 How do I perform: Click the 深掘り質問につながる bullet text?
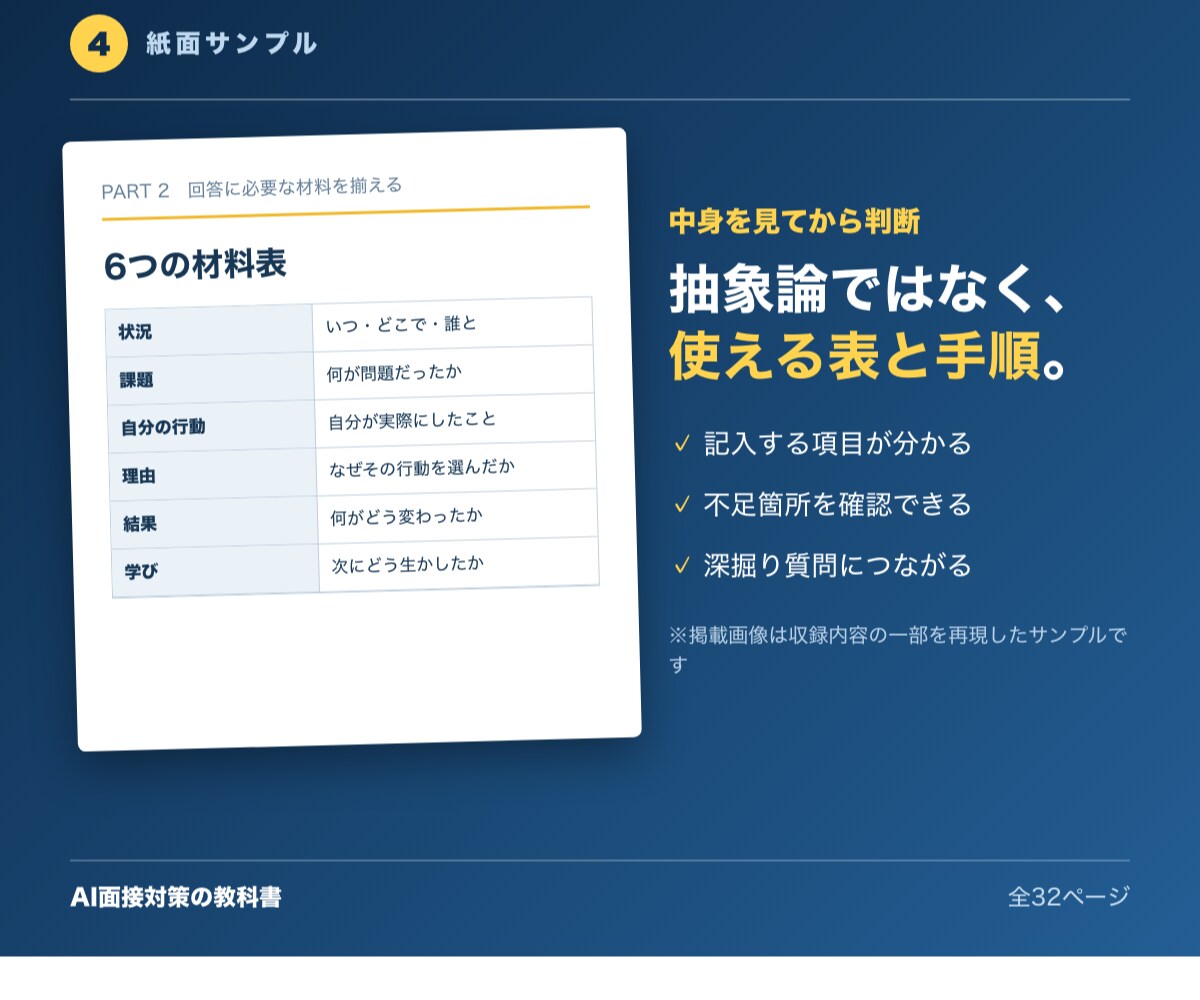838,566
